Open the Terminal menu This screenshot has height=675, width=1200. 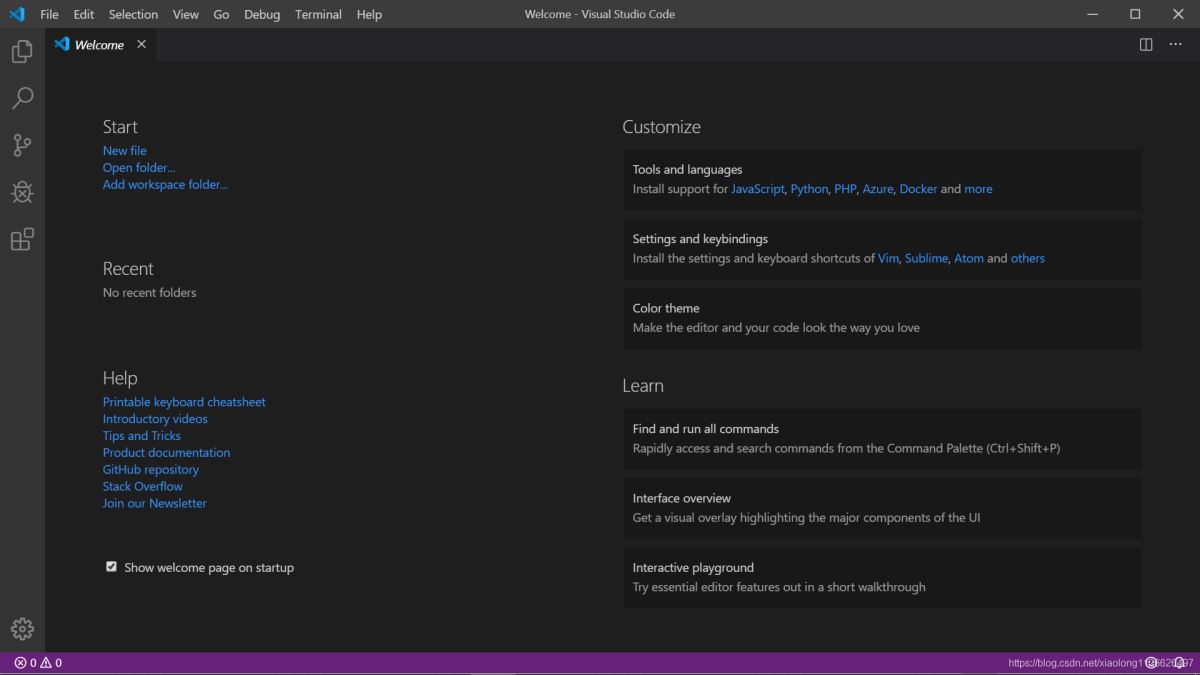point(318,14)
